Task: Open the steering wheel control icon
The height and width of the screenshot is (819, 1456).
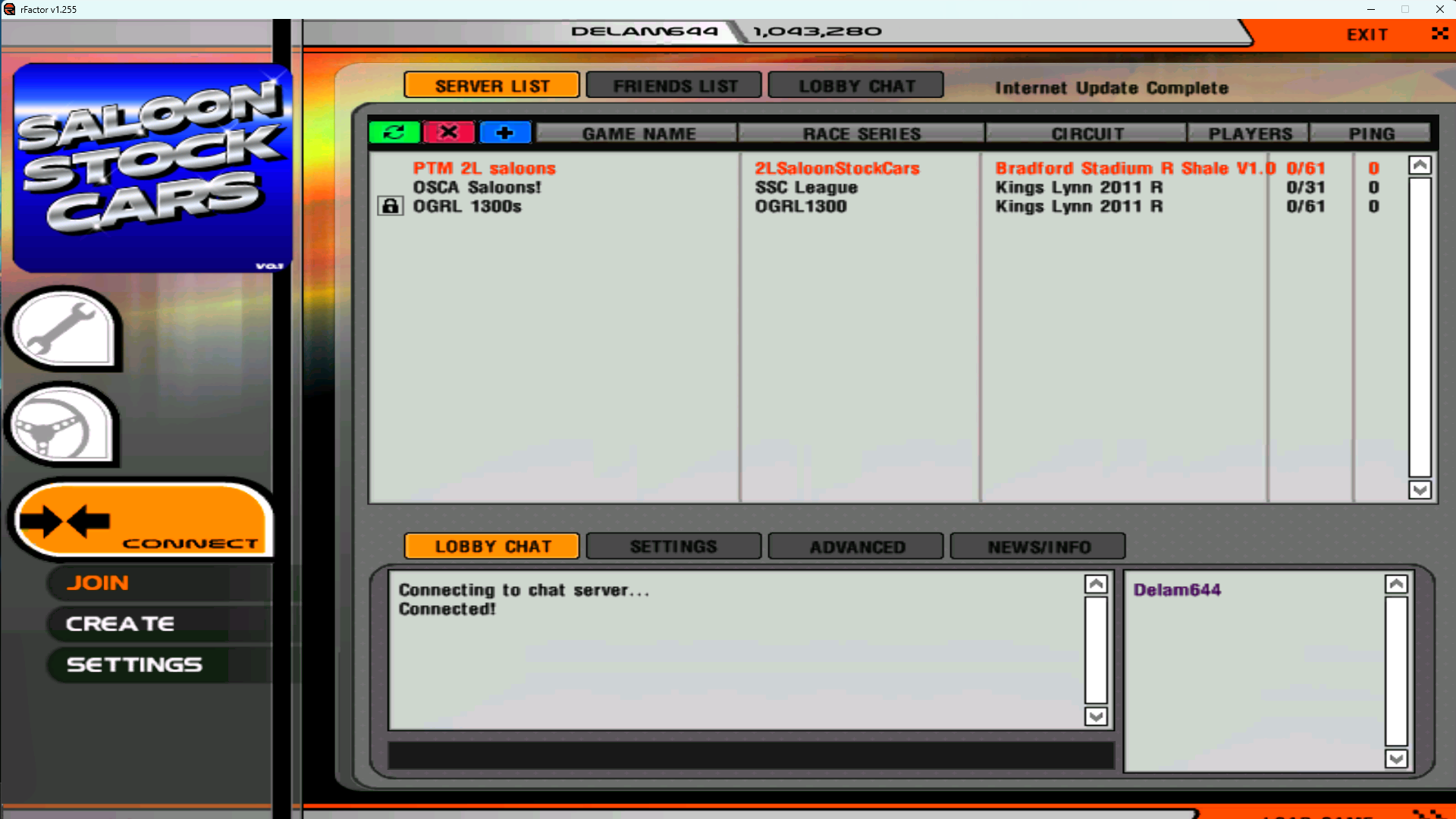Action: tap(62, 425)
